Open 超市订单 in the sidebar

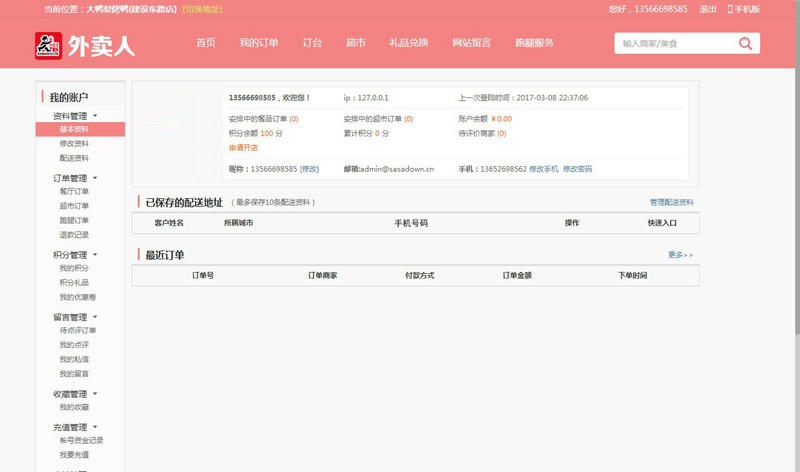click(74, 206)
